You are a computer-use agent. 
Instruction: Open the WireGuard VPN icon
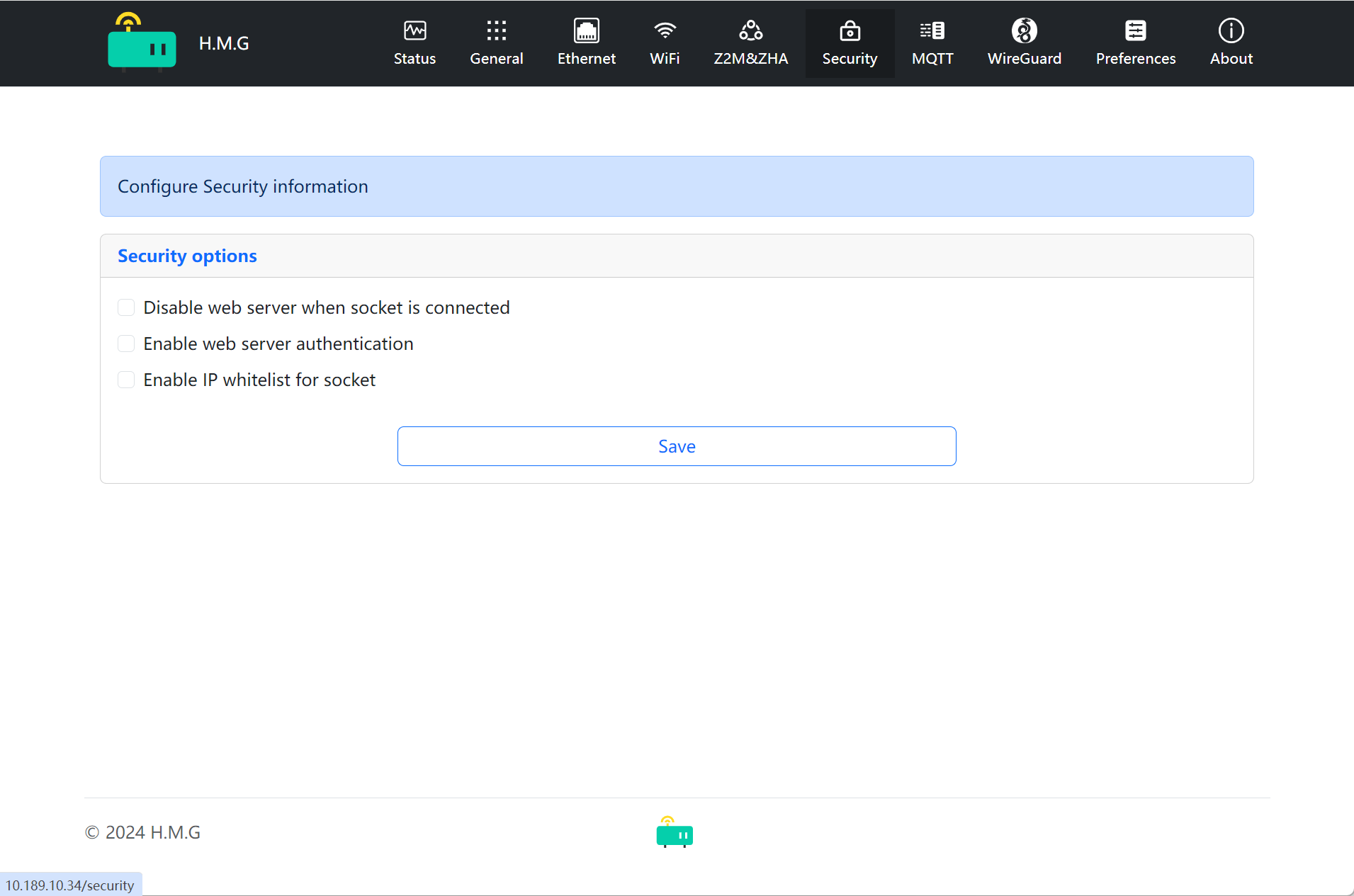click(x=1024, y=30)
